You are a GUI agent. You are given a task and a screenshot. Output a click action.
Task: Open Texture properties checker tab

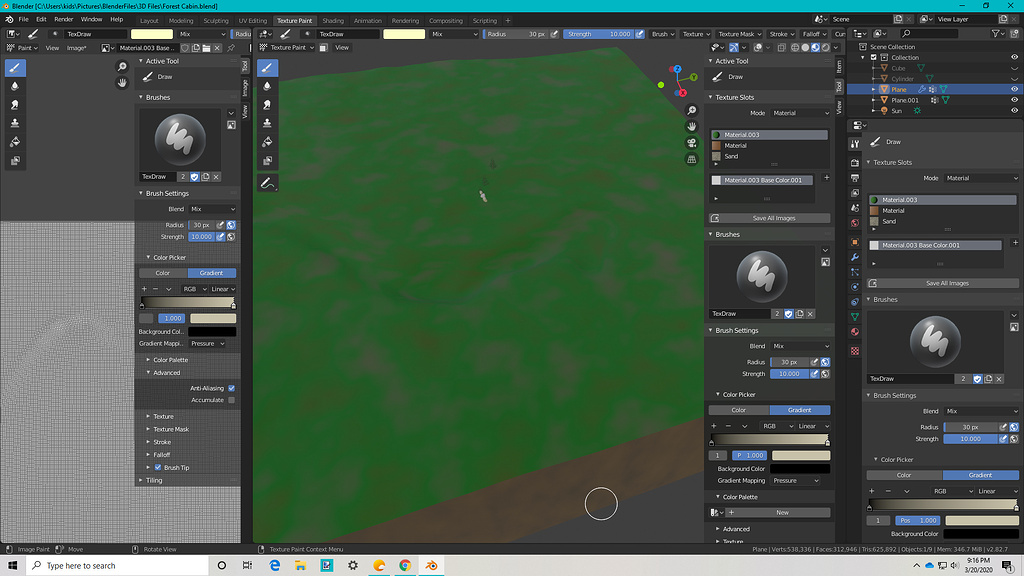point(855,351)
